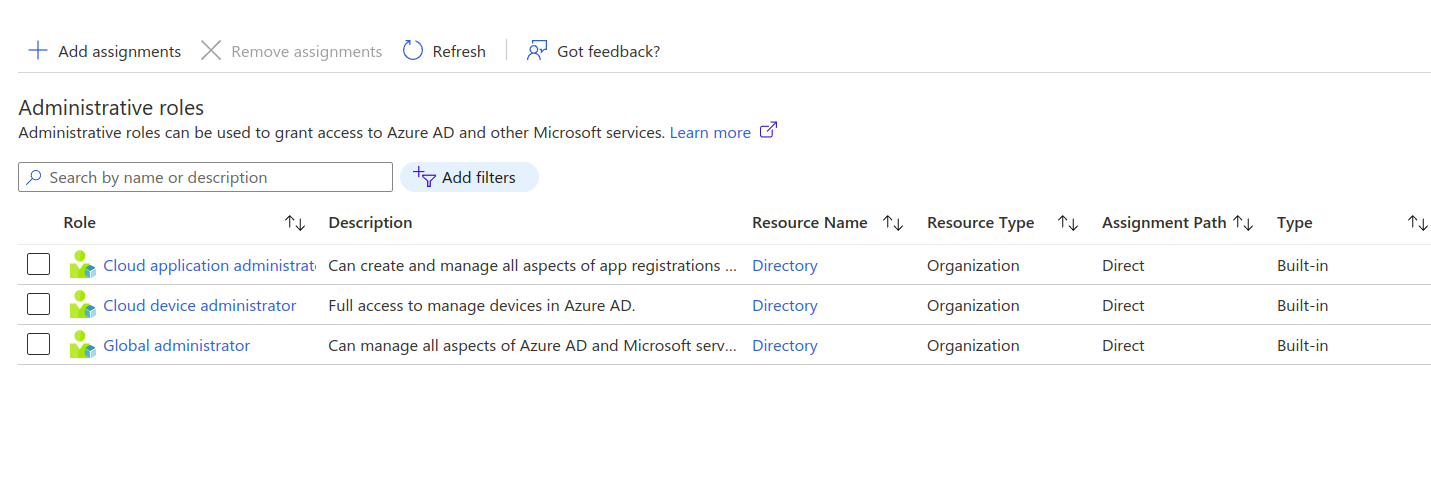Image resolution: width=1431 pixels, height=494 pixels.
Task: Click the Refresh circular arrow icon
Action: pyautogui.click(x=413, y=51)
